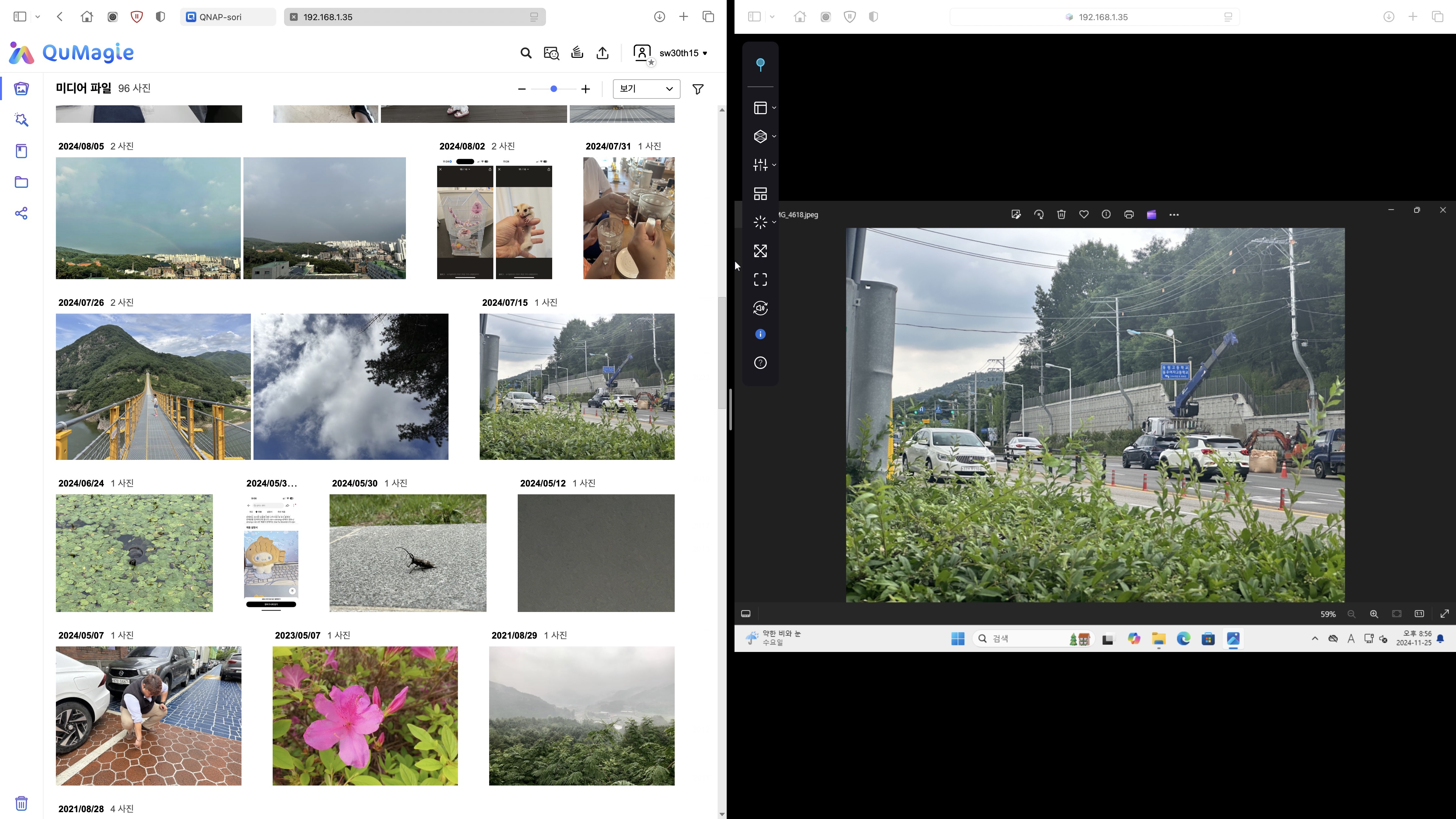The height and width of the screenshot is (819, 1456).
Task: Click rotate icon in Photos viewer toolbar
Action: click(x=1038, y=214)
